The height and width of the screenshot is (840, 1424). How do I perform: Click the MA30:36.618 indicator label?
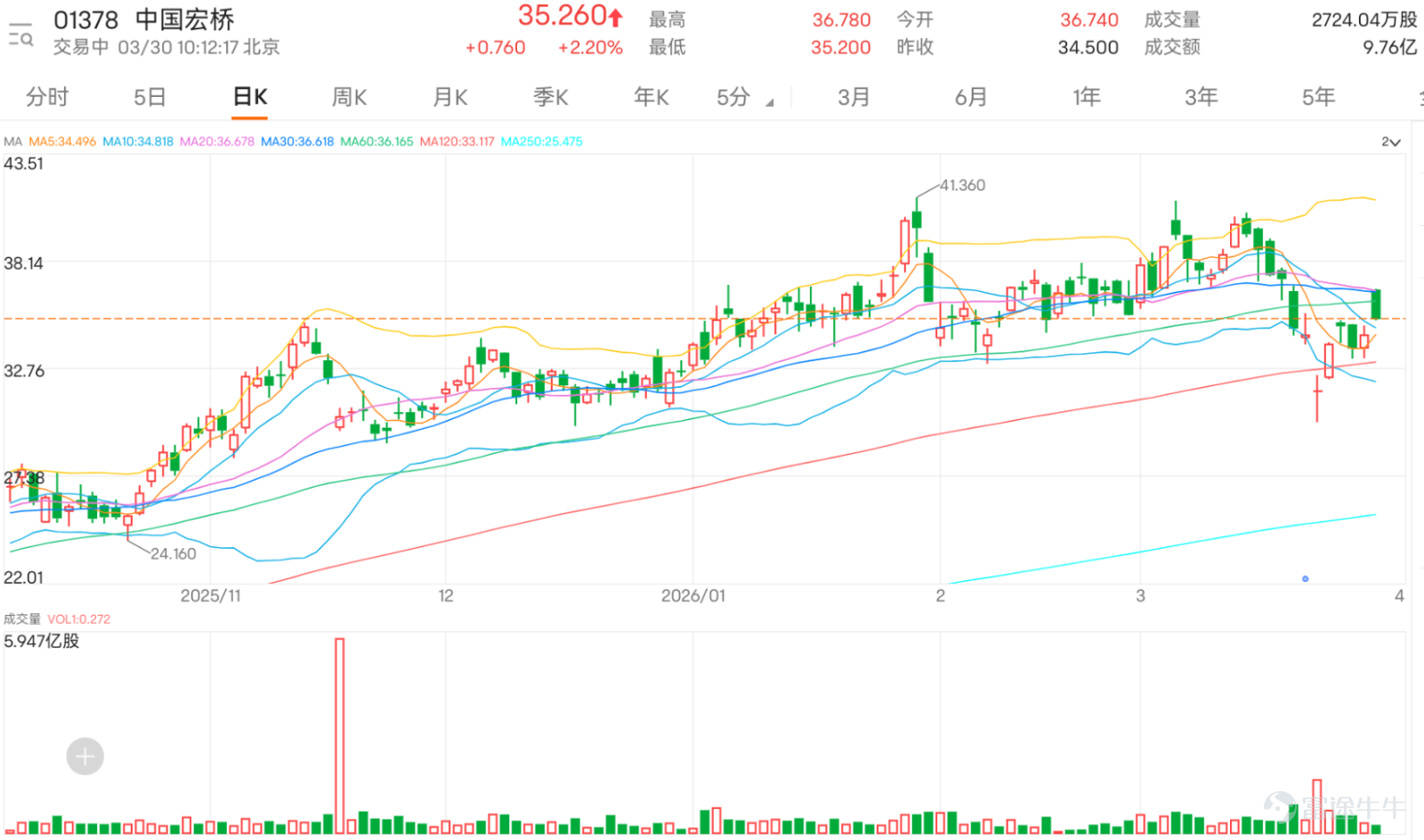[x=297, y=141]
